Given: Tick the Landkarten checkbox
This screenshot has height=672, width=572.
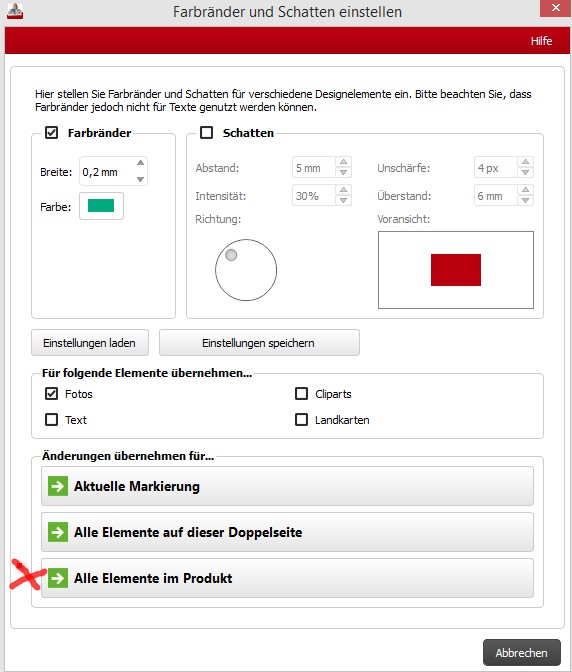Looking at the screenshot, I should tap(301, 419).
